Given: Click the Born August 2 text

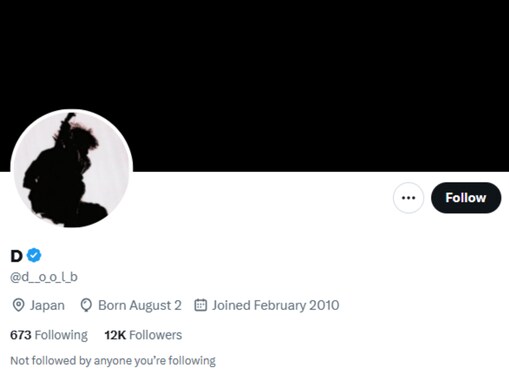Looking at the screenshot, I should (140, 305).
